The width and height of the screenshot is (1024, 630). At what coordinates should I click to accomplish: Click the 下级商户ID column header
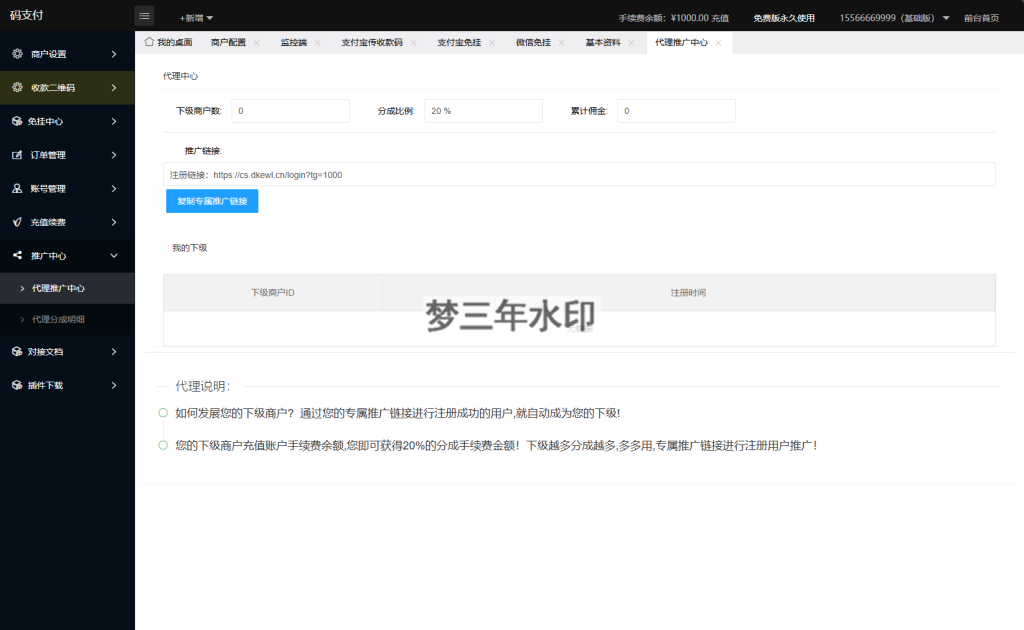[272, 292]
